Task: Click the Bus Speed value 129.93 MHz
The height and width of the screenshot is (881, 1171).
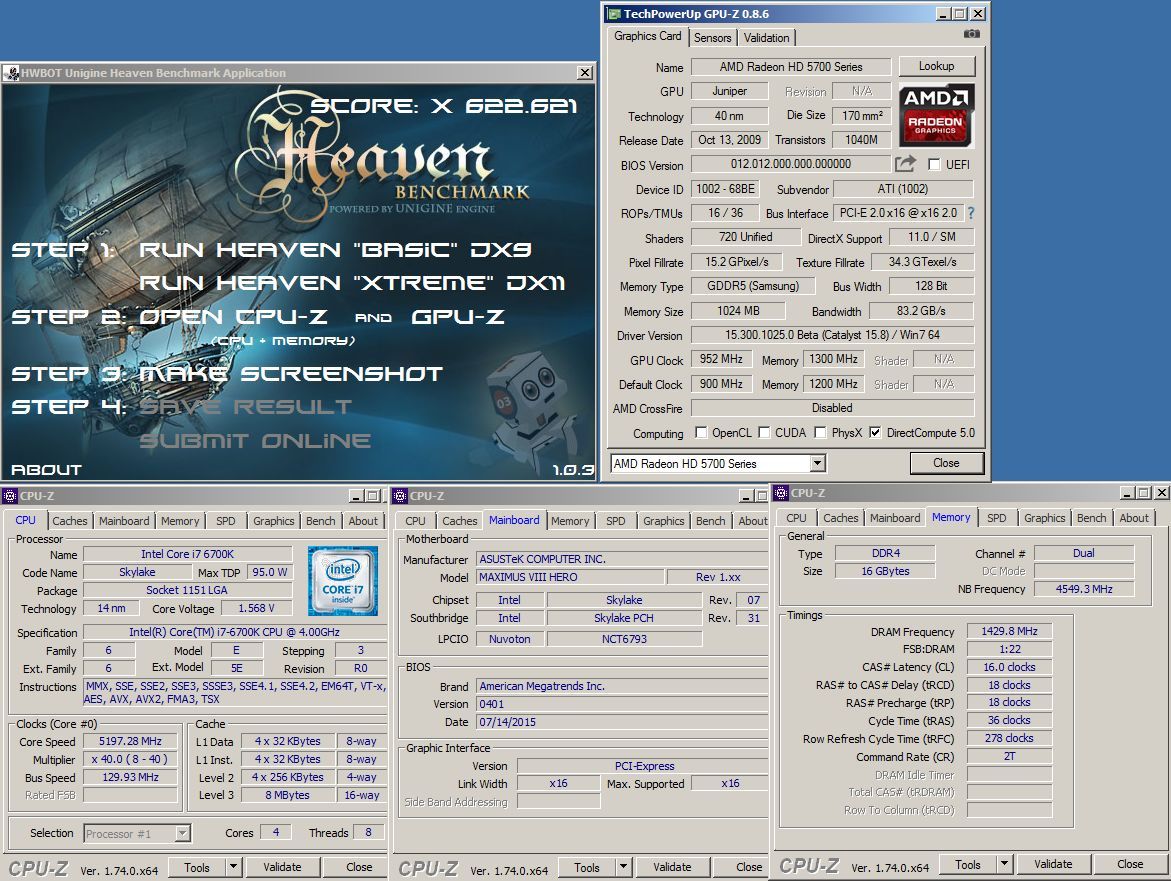Action: point(130,777)
